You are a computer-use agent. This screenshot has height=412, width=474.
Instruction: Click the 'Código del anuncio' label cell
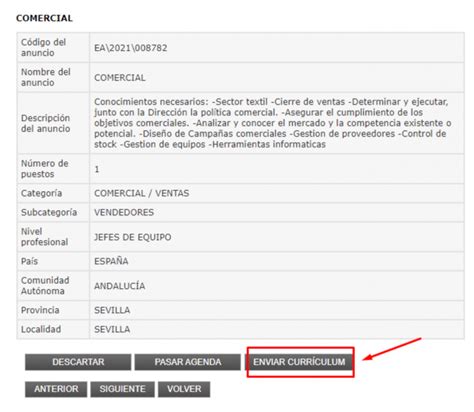(53, 48)
